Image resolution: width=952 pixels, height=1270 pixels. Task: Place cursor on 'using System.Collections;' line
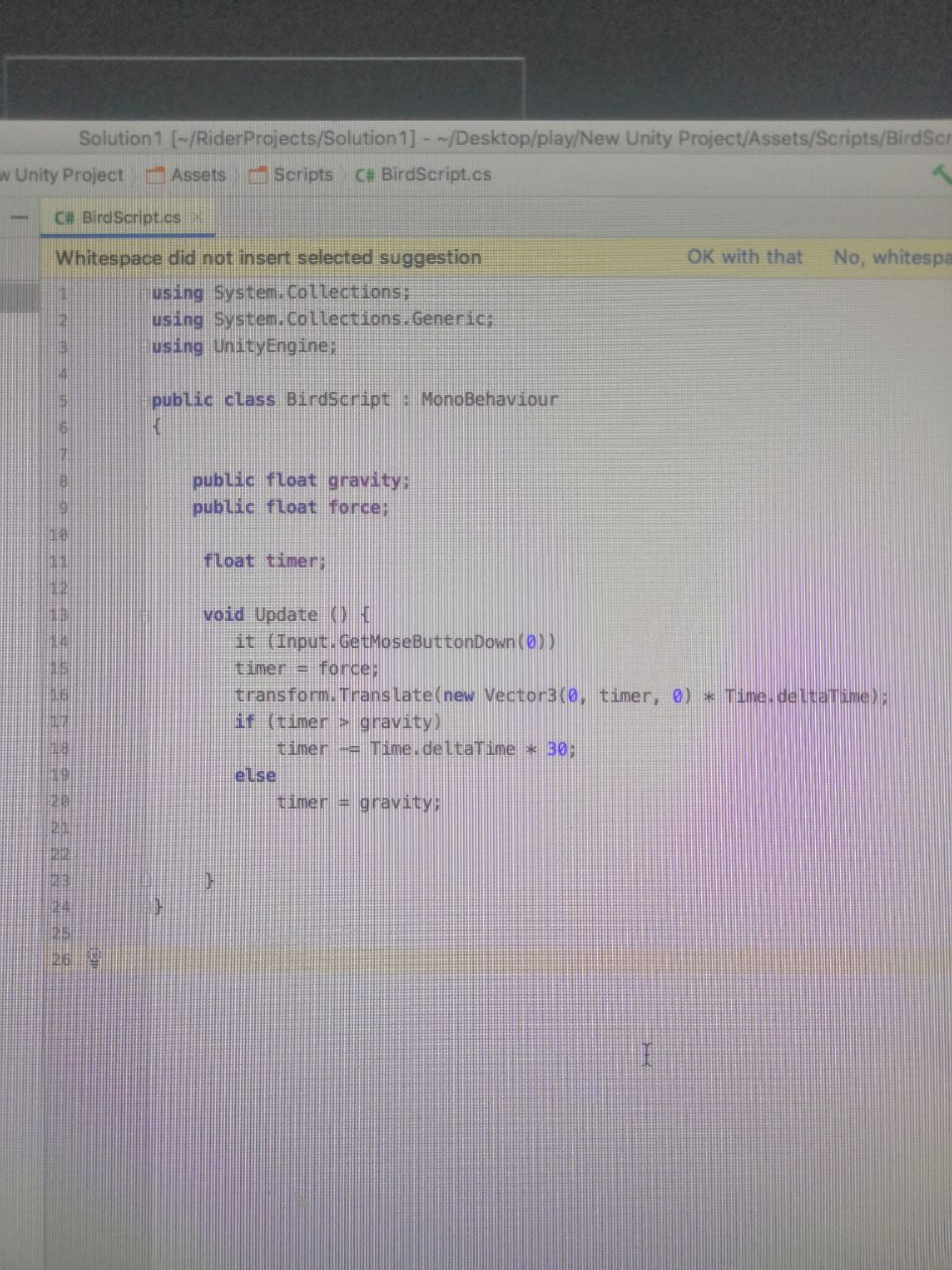tap(281, 292)
